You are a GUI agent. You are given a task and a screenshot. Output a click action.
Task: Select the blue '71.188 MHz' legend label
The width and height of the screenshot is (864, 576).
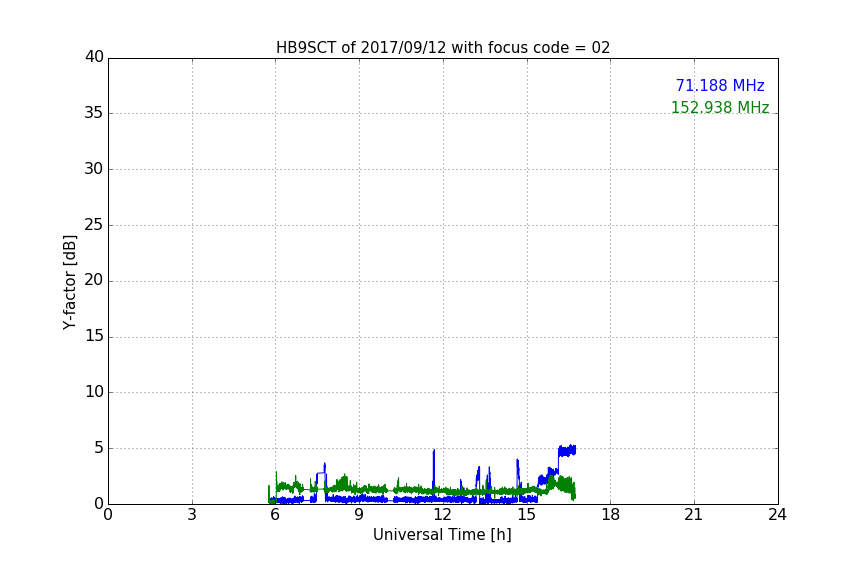pos(720,85)
